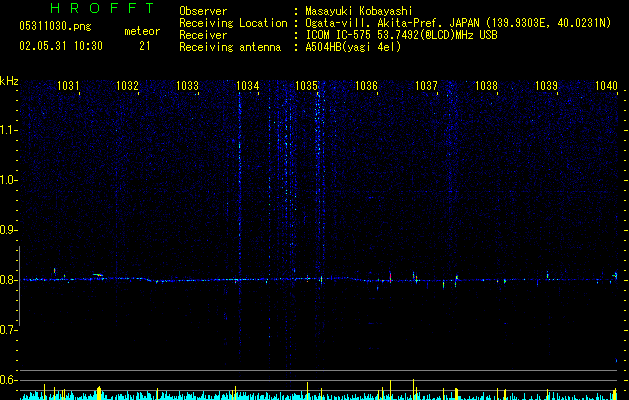Click the HROFFT title text
The image size is (629, 400).
pyautogui.click(x=102, y=8)
